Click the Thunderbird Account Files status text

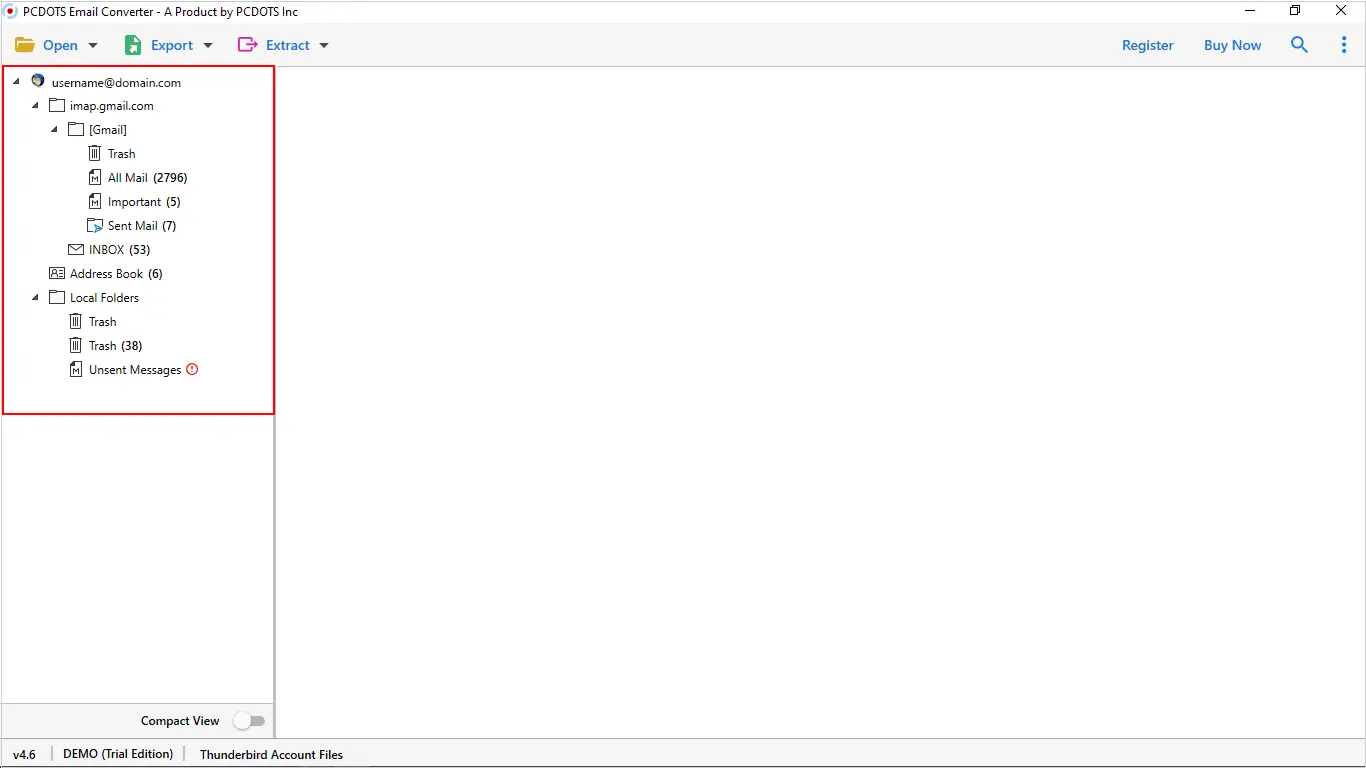coord(271,755)
